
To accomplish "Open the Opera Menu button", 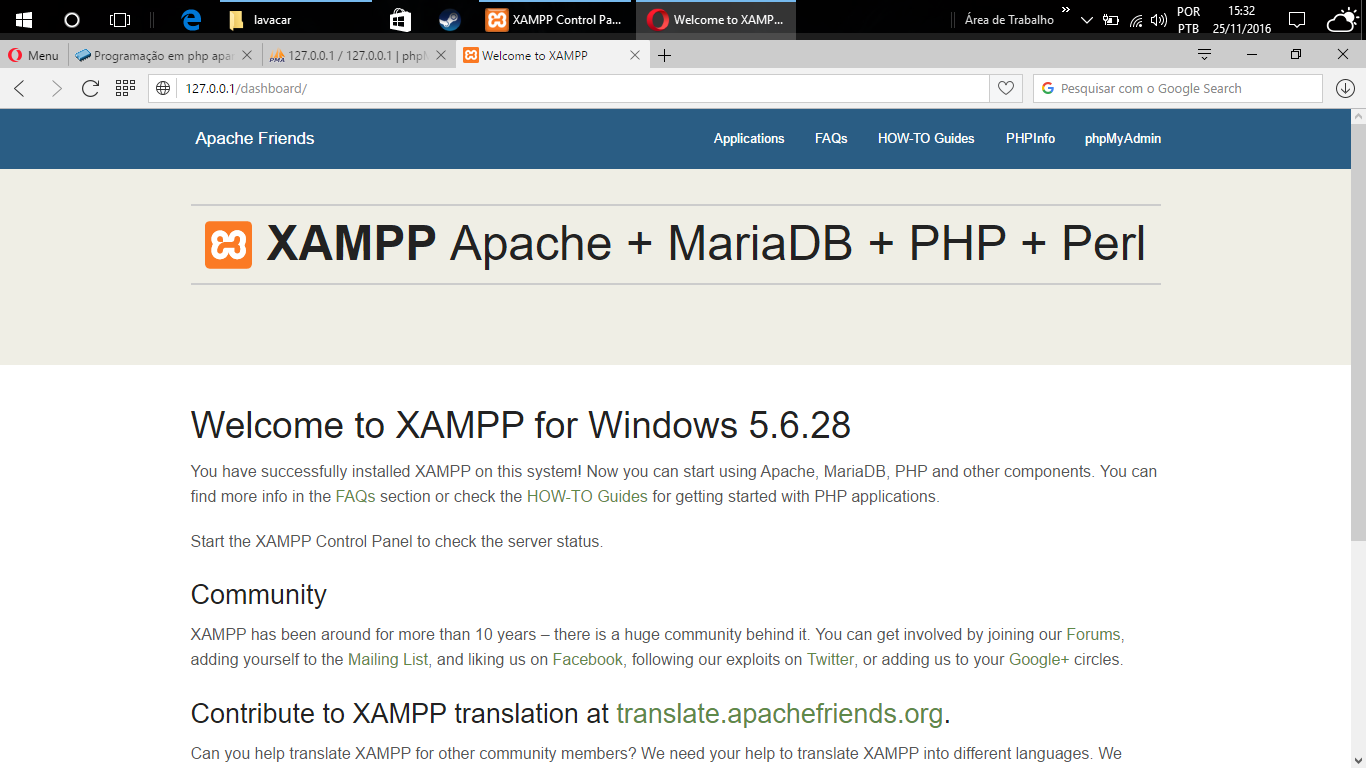I will [34, 55].
